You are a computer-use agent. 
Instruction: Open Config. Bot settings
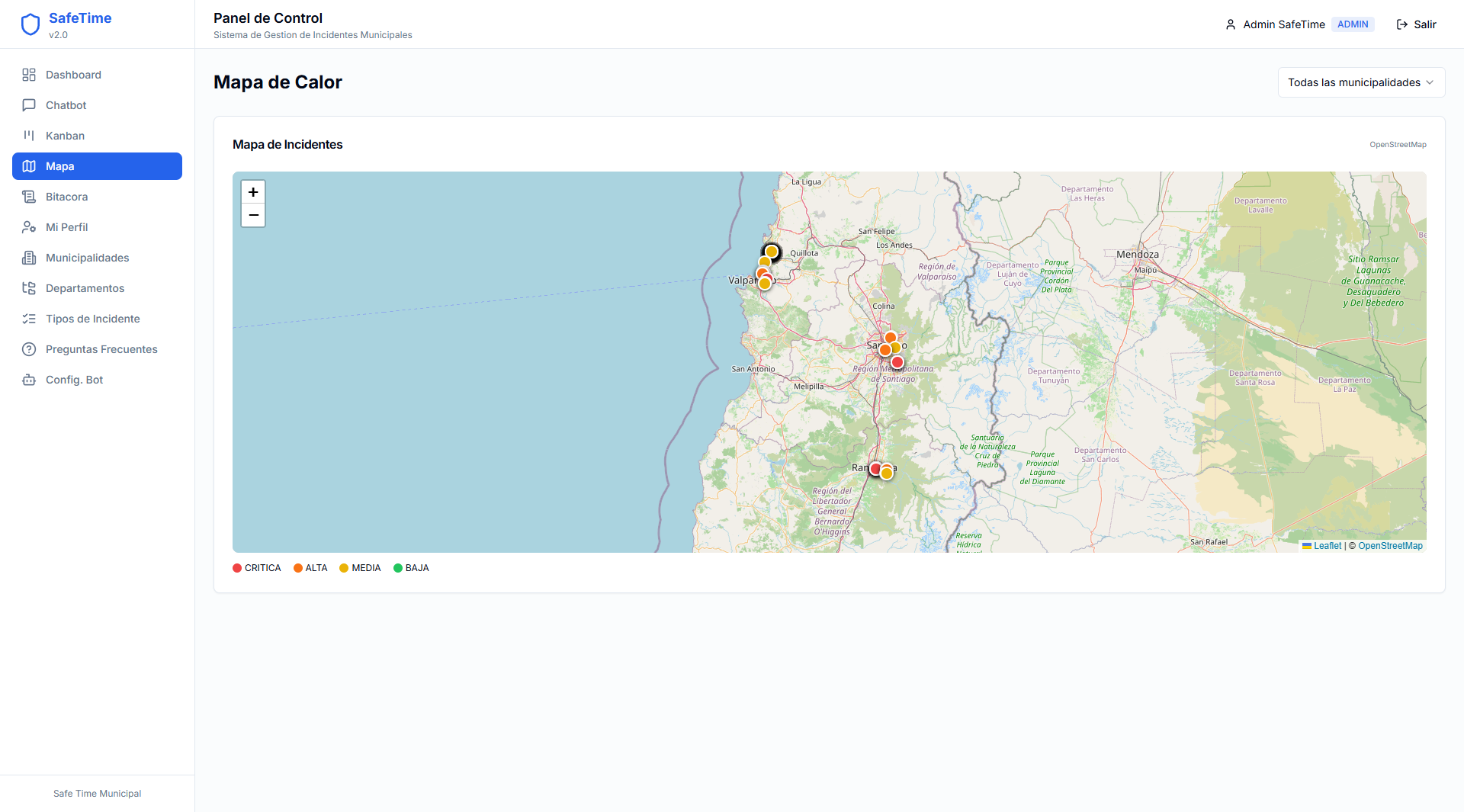[97, 380]
